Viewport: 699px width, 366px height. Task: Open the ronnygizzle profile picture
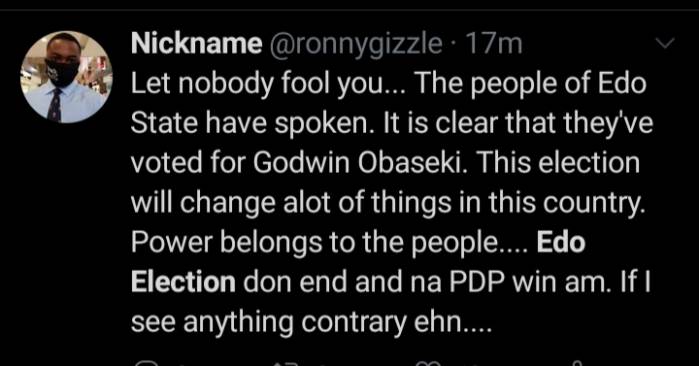click(66, 77)
